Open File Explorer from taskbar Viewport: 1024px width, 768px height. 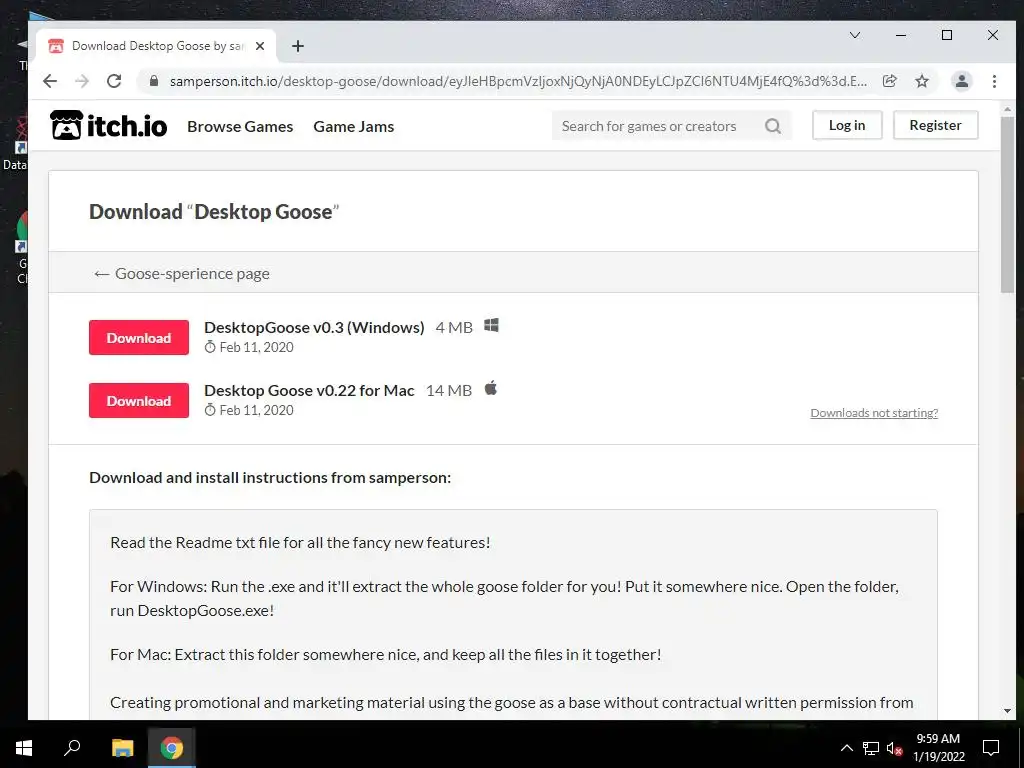tap(122, 748)
